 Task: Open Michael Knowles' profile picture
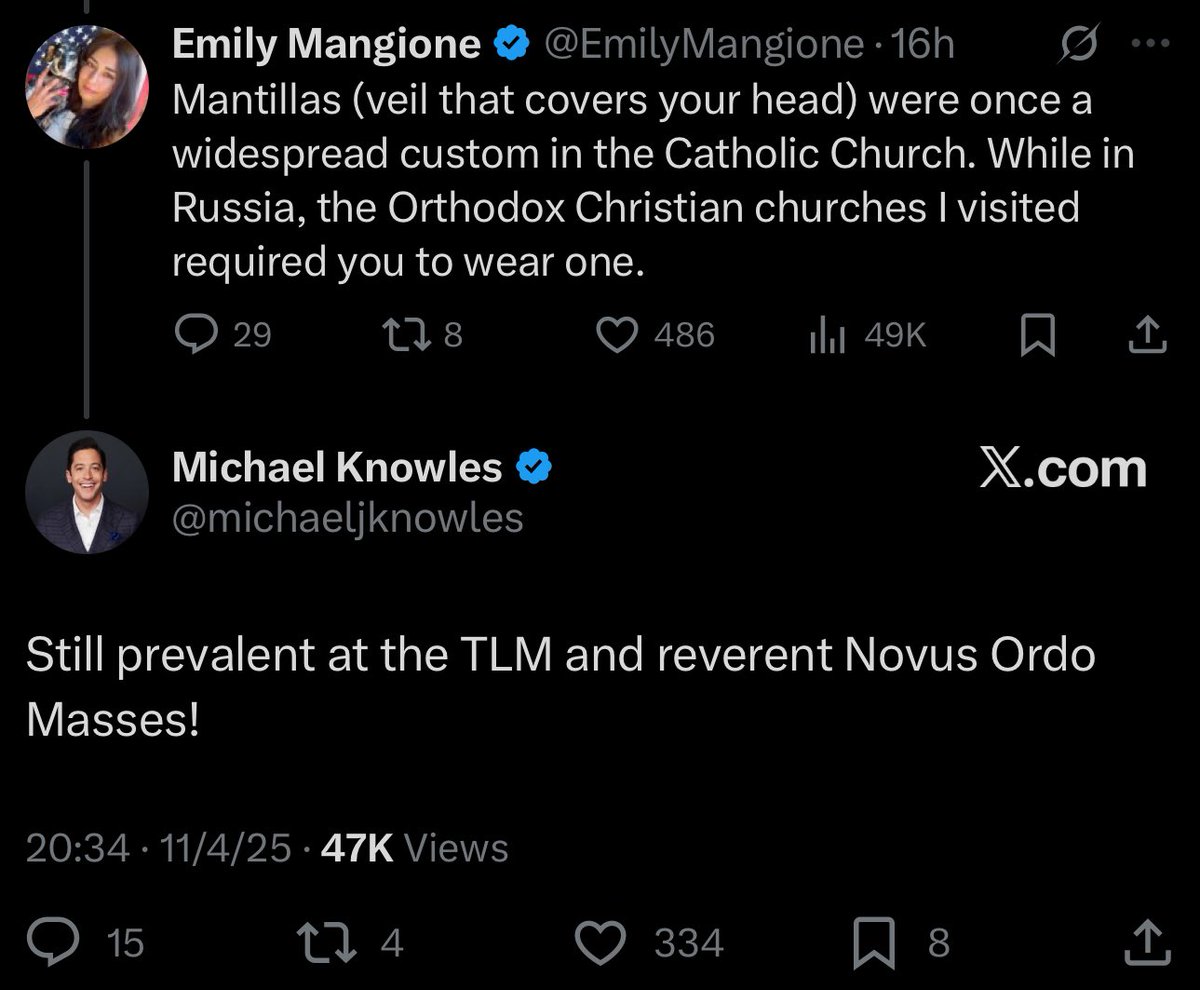click(x=87, y=492)
